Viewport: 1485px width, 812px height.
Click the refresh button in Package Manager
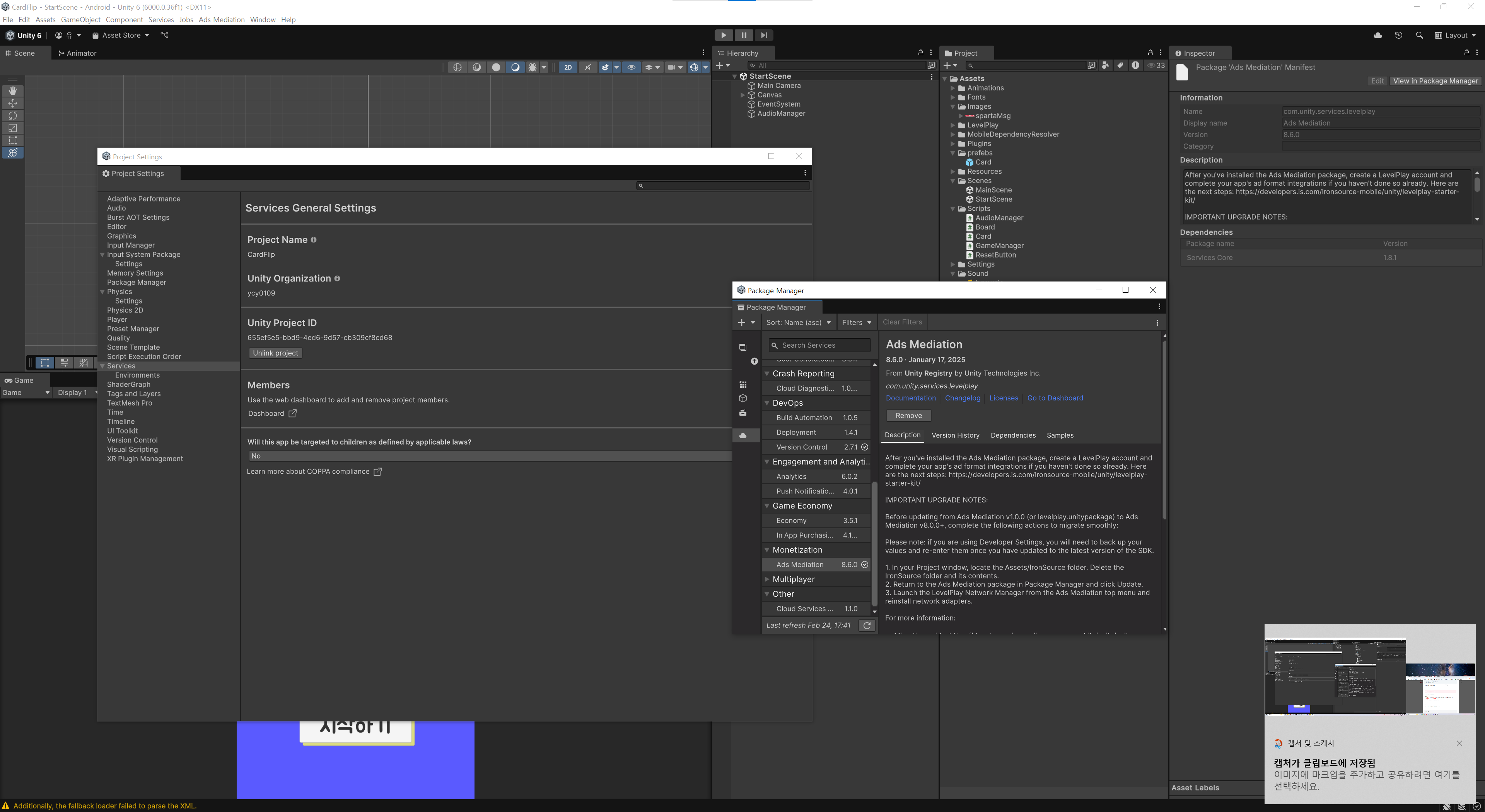pyautogui.click(x=867, y=625)
